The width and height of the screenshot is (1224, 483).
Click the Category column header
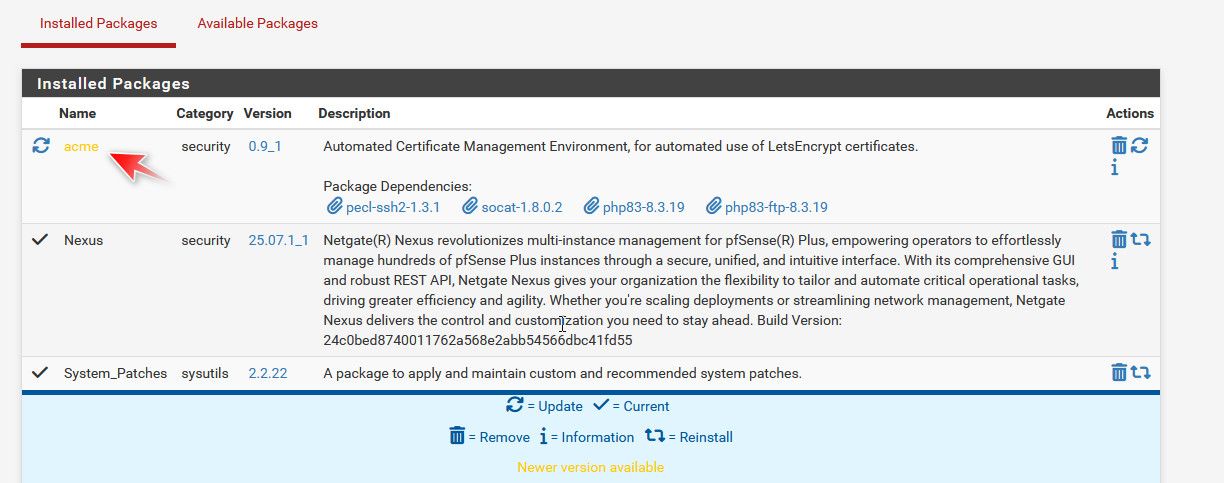(x=205, y=113)
